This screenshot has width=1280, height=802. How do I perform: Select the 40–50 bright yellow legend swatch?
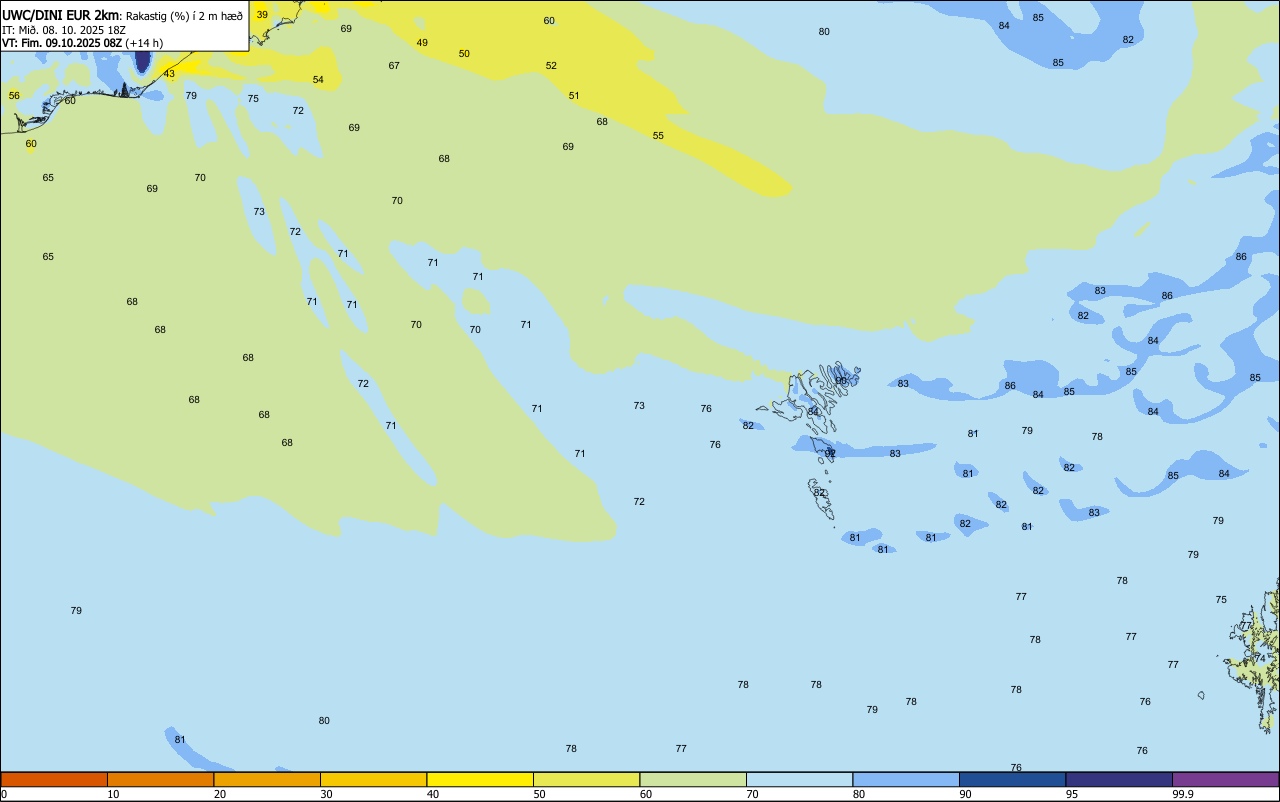(x=480, y=779)
